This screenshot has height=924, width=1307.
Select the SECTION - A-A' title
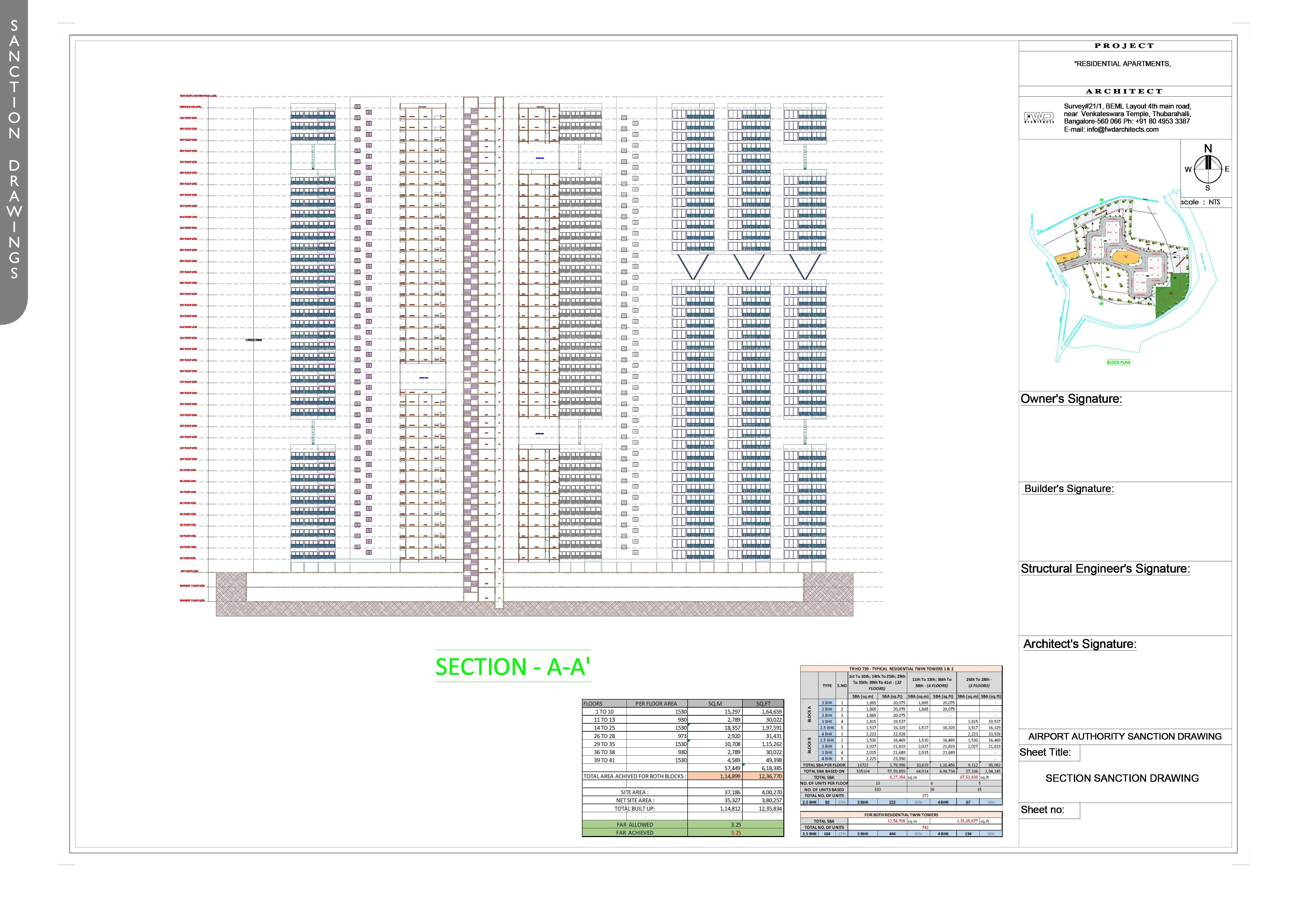512,667
